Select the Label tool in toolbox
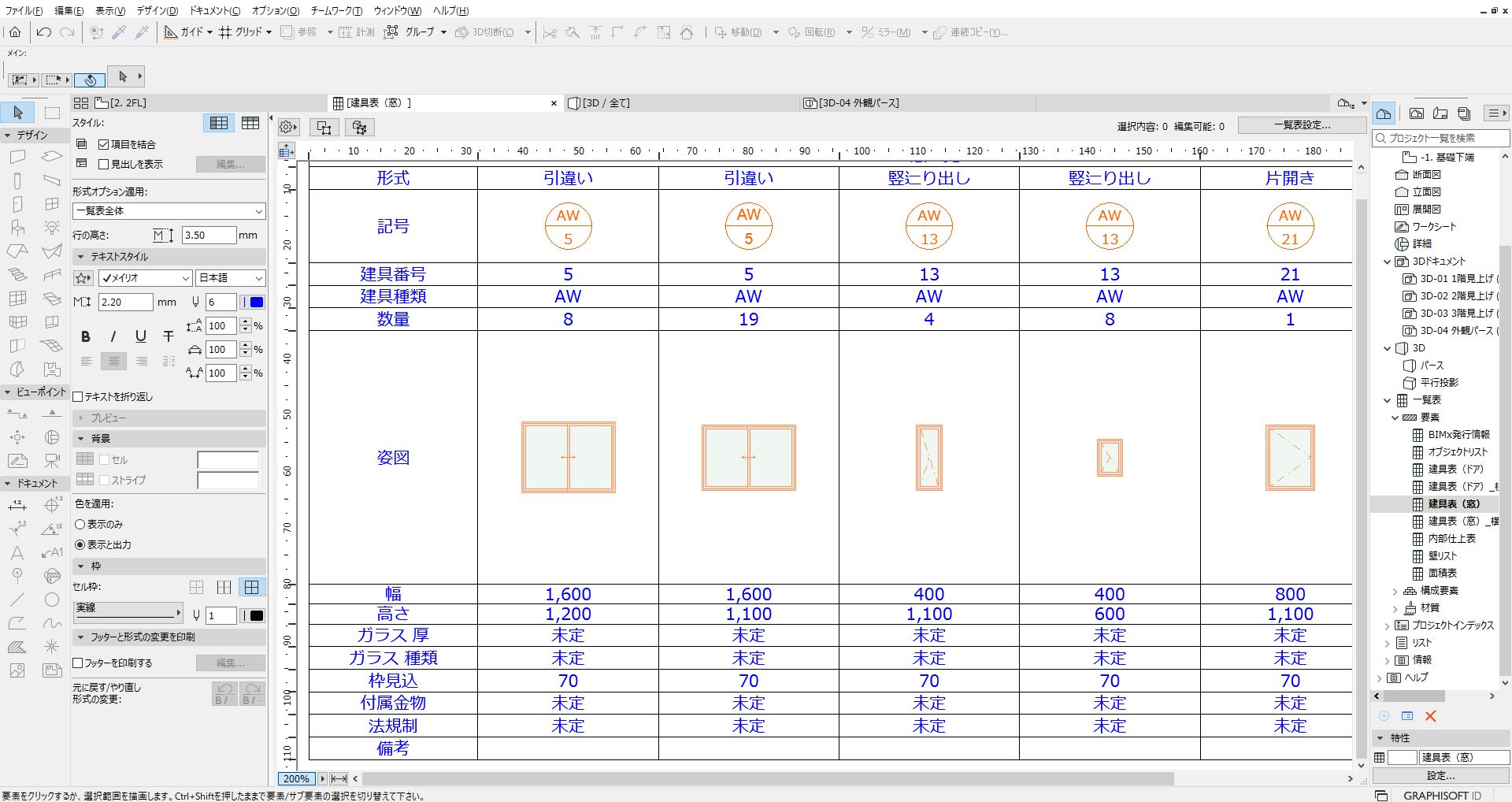This screenshot has width=1512, height=802. tap(52, 552)
